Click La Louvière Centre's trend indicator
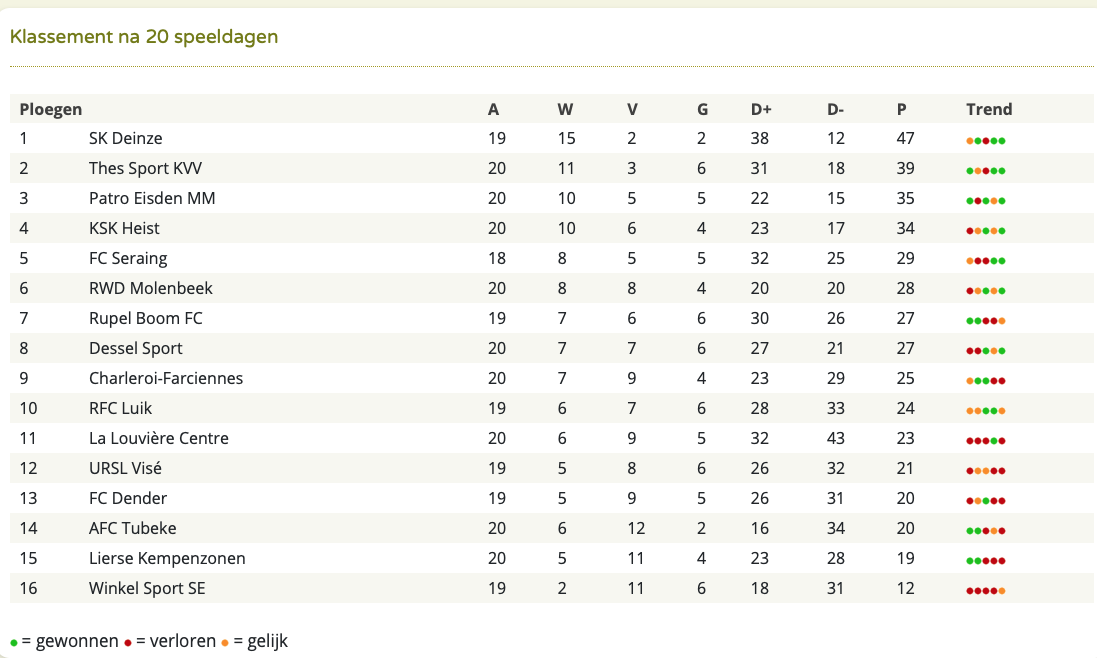The height and width of the screenshot is (658, 1097). (986, 441)
